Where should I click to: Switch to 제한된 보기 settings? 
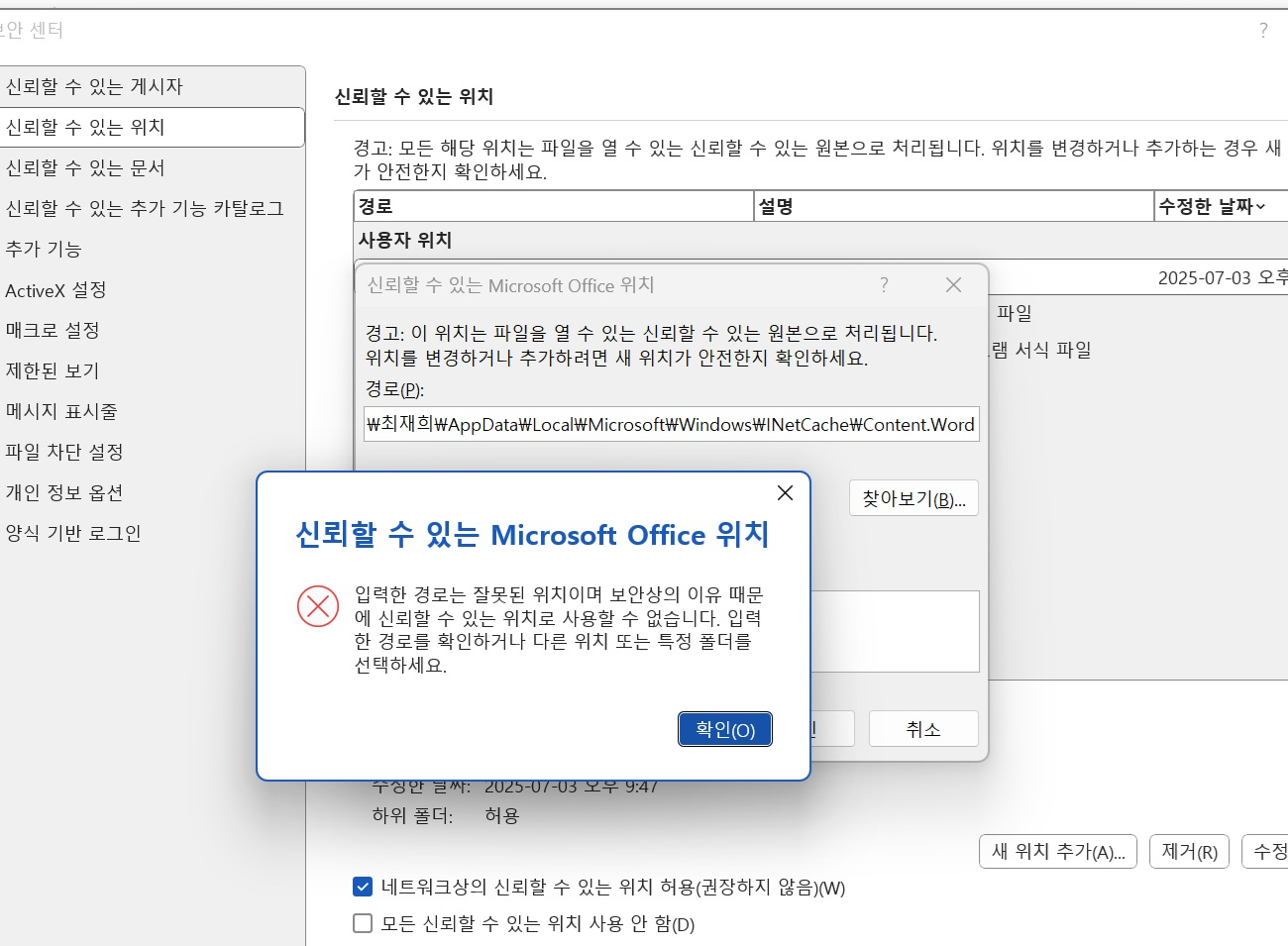(x=53, y=370)
